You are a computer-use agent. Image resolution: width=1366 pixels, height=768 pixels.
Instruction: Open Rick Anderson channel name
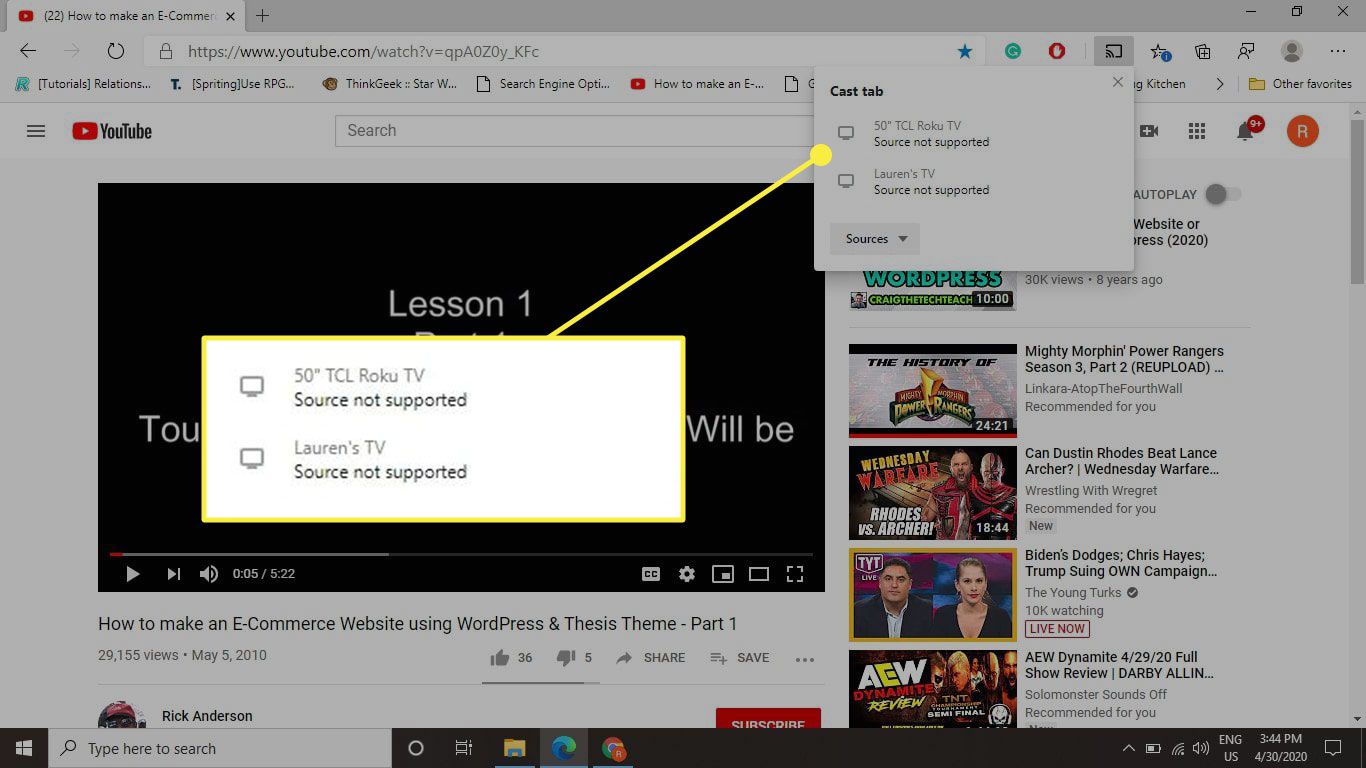coord(207,716)
